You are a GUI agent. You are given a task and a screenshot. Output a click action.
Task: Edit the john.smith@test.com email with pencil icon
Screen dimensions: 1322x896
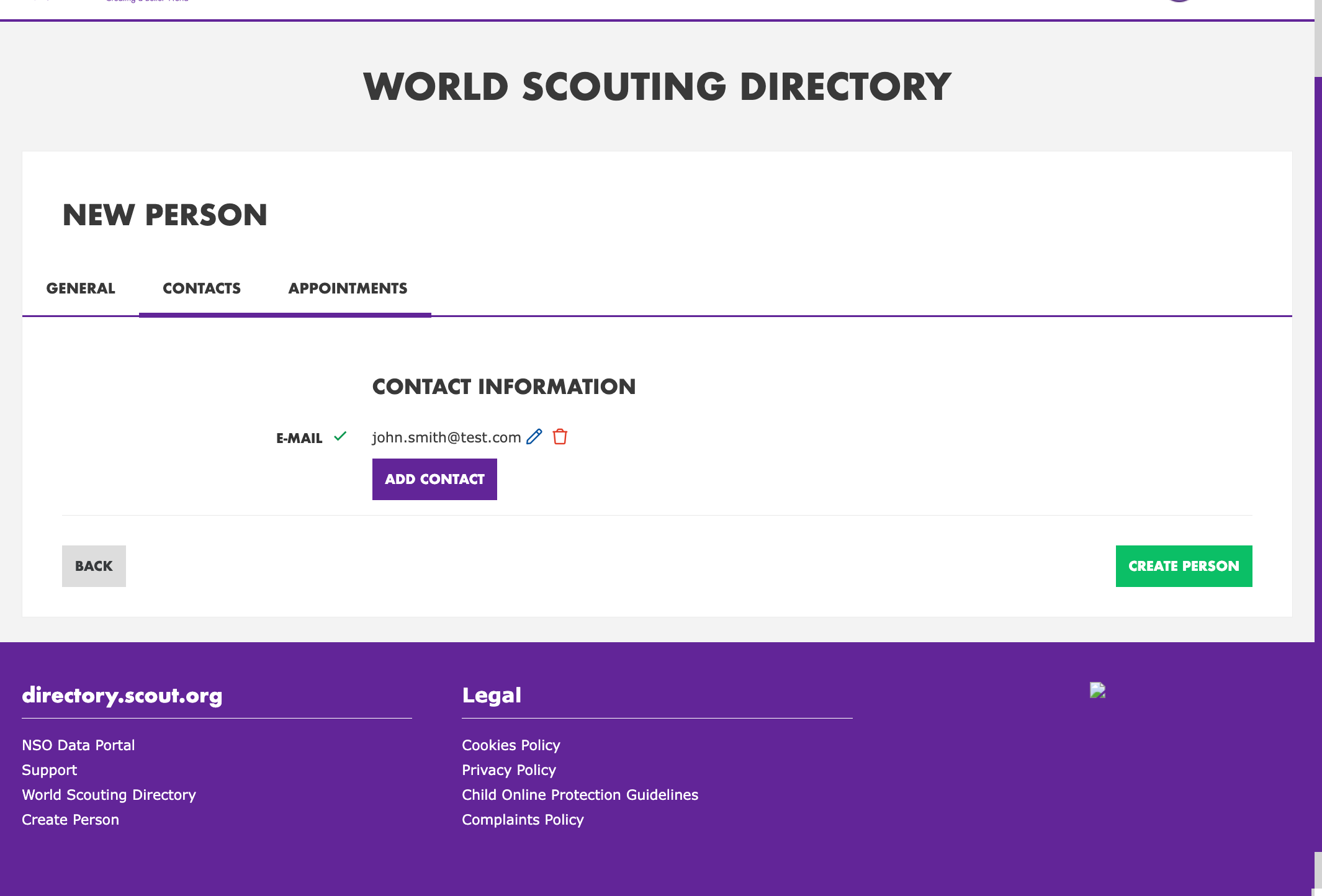pos(534,437)
